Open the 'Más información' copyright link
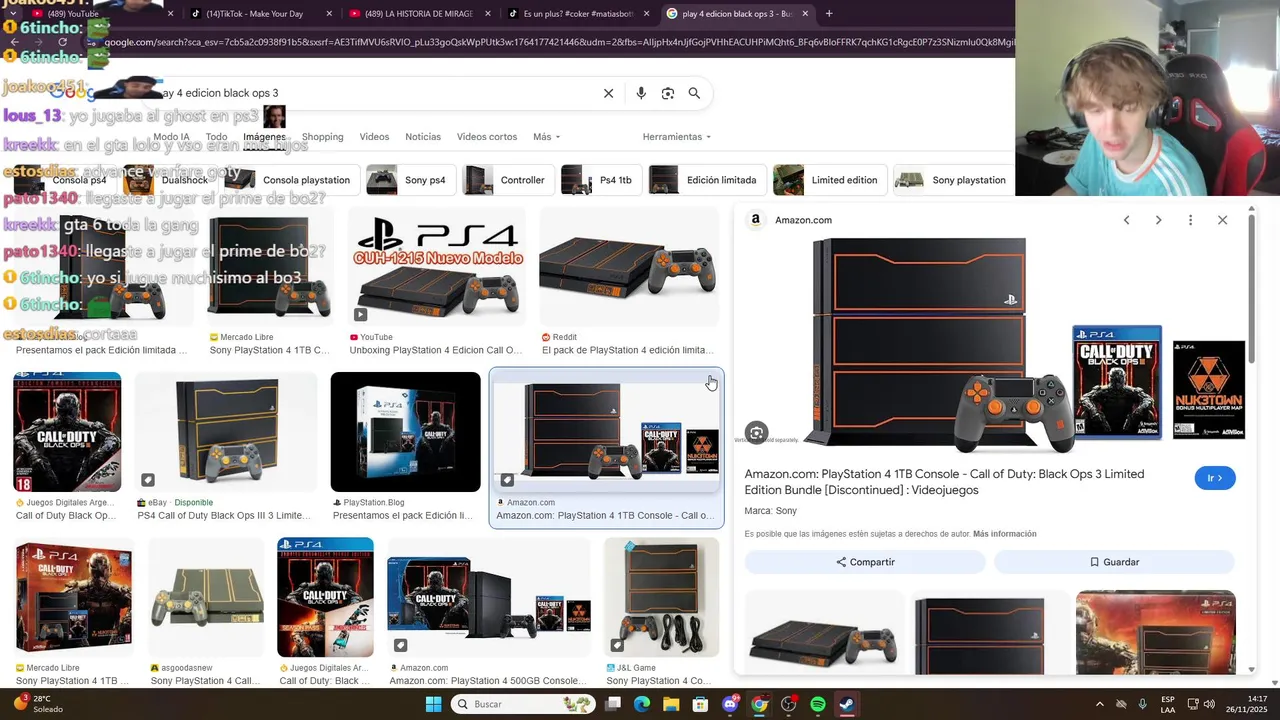Image resolution: width=1280 pixels, height=720 pixels. click(1004, 534)
